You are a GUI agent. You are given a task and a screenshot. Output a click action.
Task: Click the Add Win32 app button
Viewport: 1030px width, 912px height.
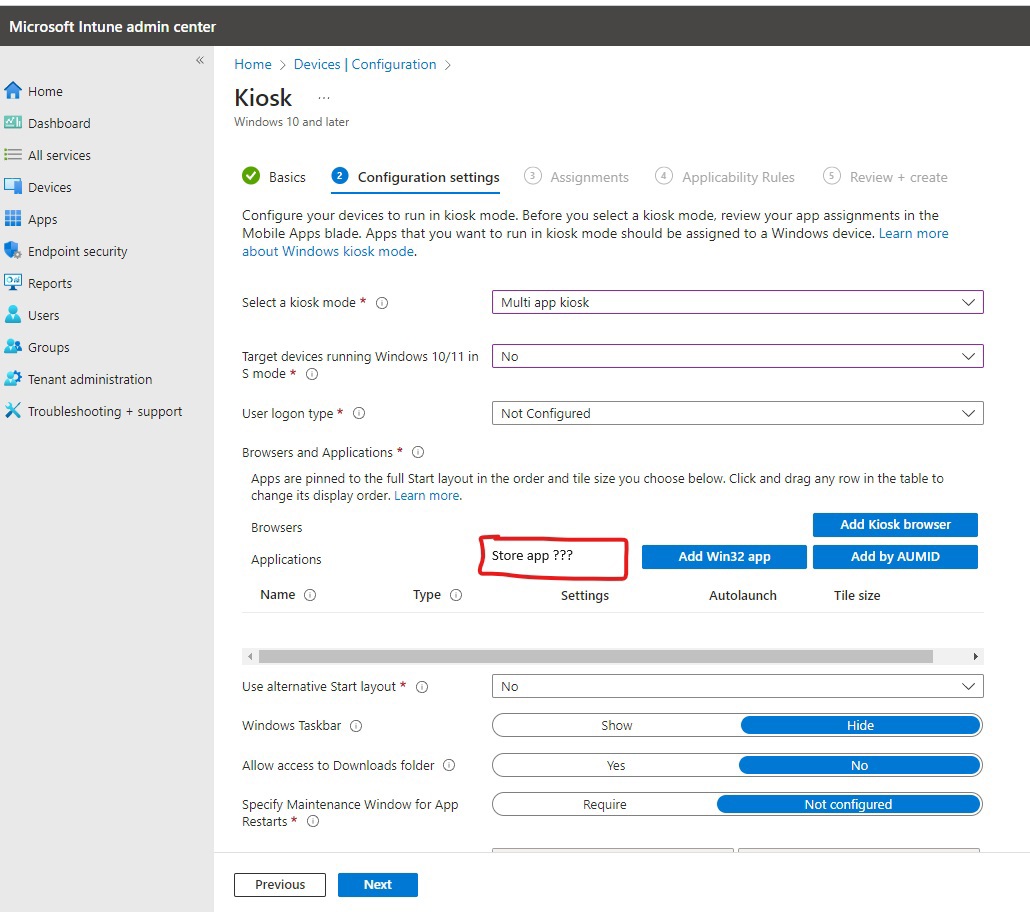pos(724,557)
